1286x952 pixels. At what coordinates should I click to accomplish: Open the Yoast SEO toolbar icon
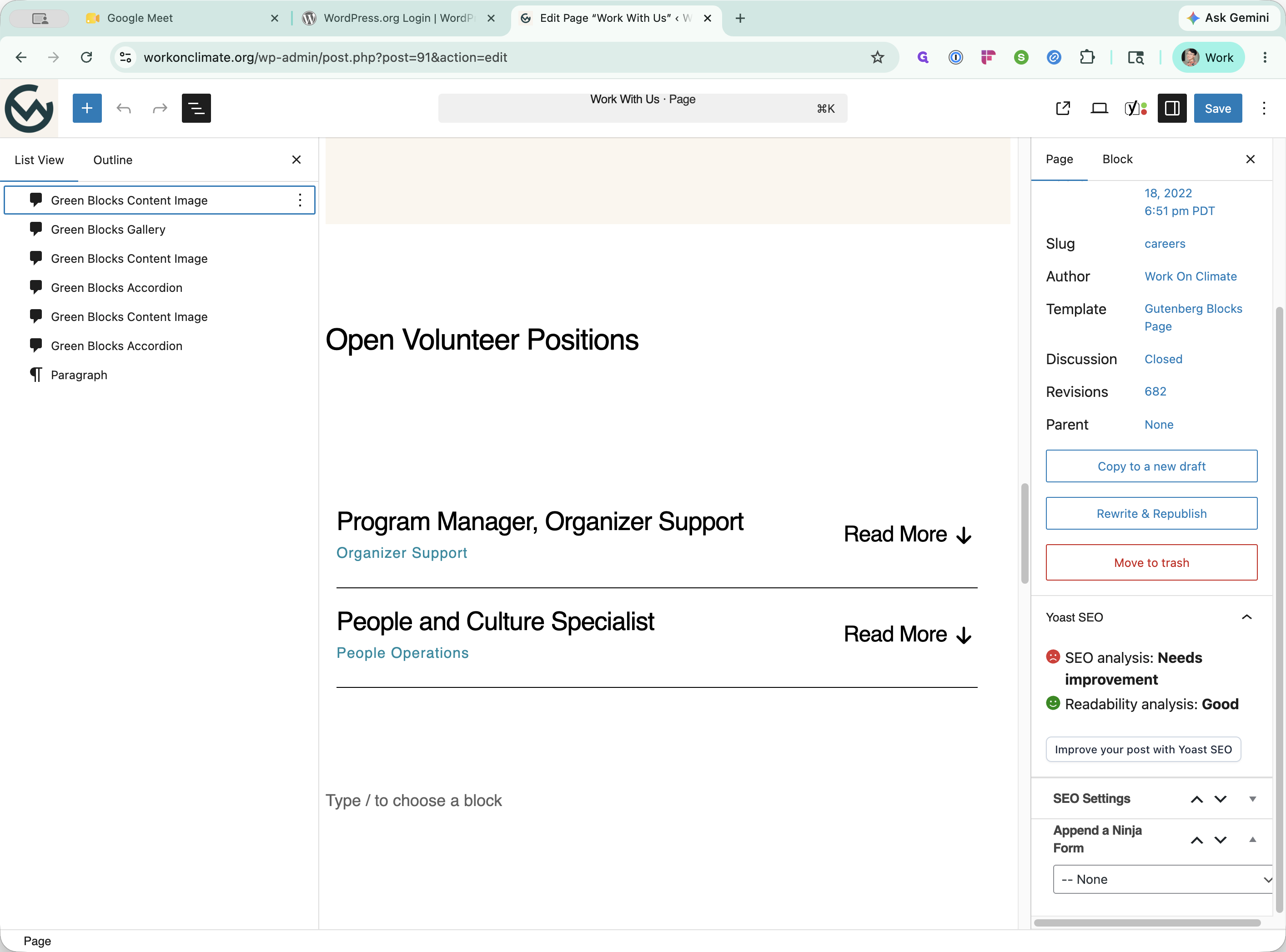1135,108
